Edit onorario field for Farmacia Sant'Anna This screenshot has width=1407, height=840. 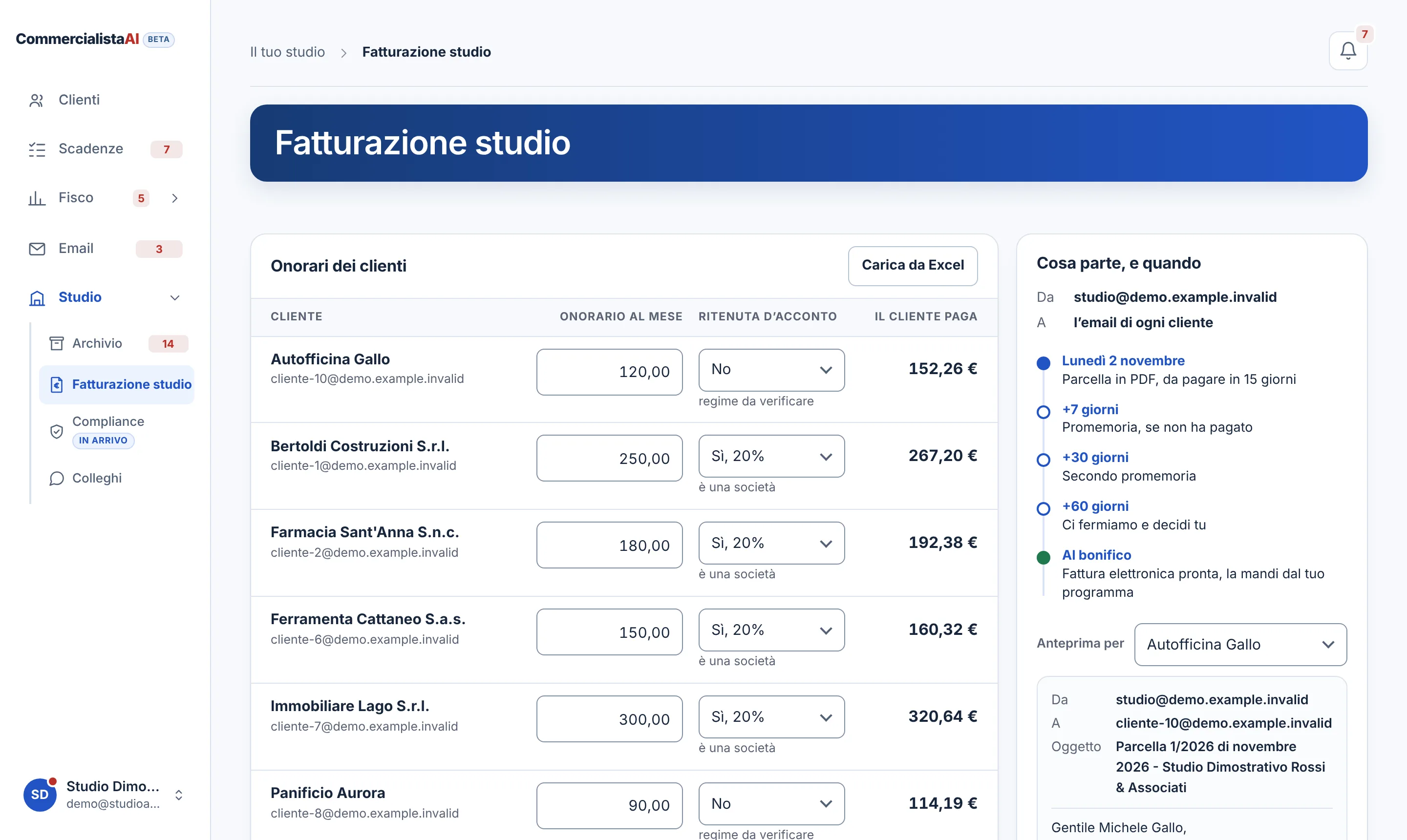[609, 546]
